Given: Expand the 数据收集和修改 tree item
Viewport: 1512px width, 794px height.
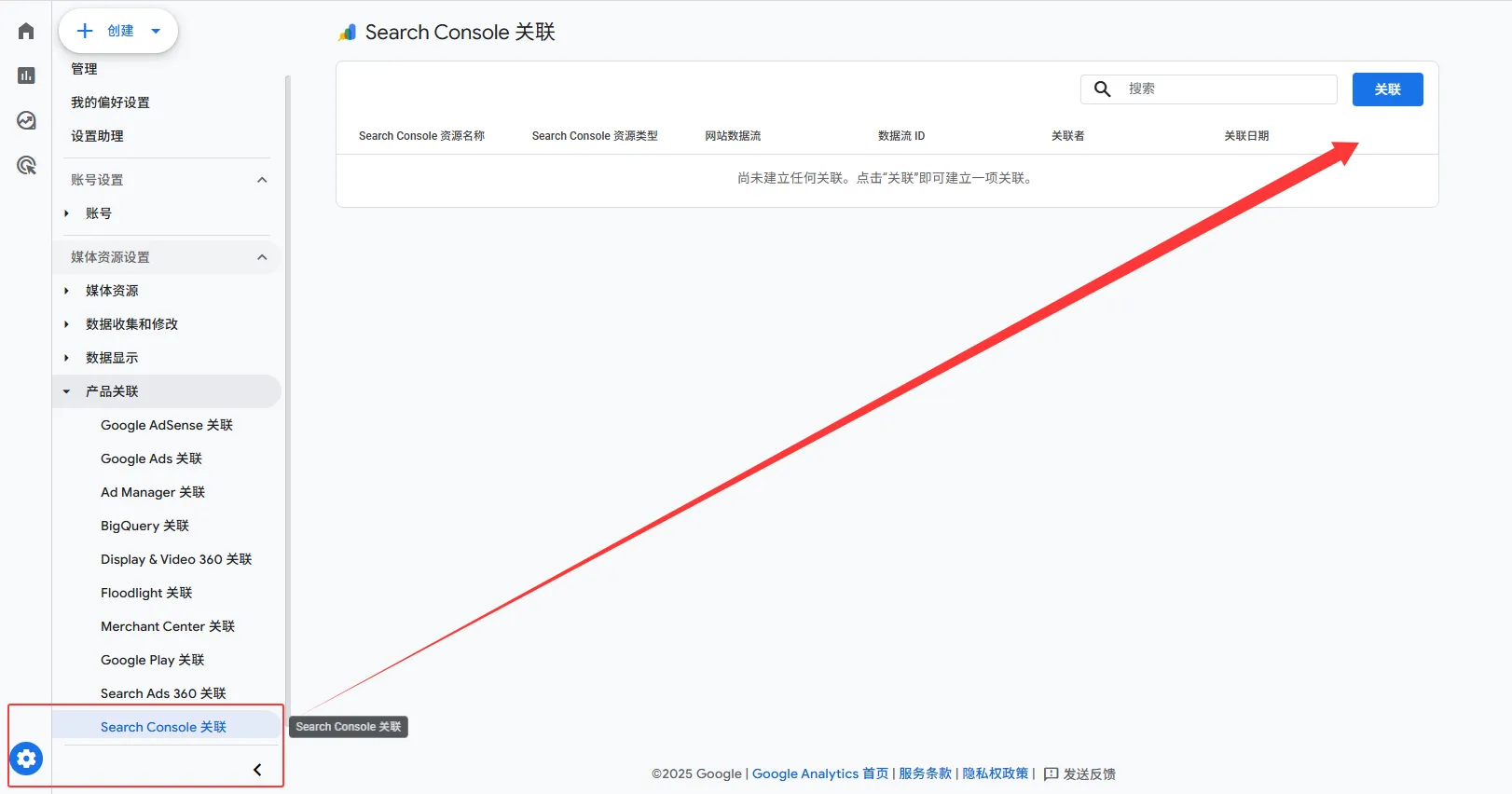Looking at the screenshot, I should (x=66, y=324).
